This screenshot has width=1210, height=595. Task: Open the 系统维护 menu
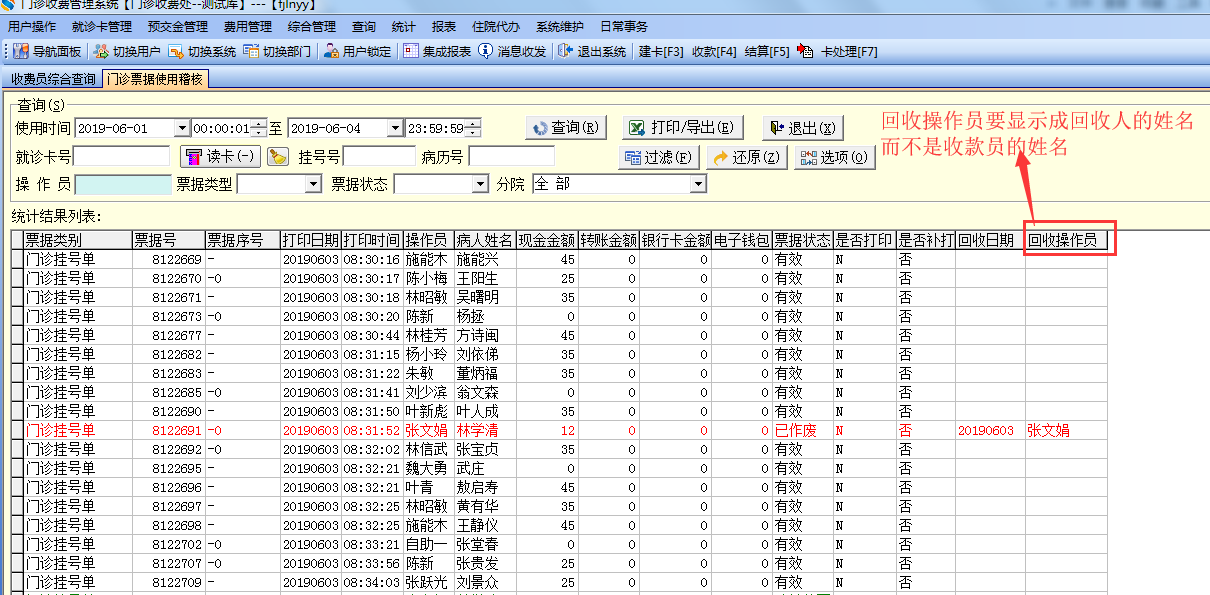[x=561, y=27]
